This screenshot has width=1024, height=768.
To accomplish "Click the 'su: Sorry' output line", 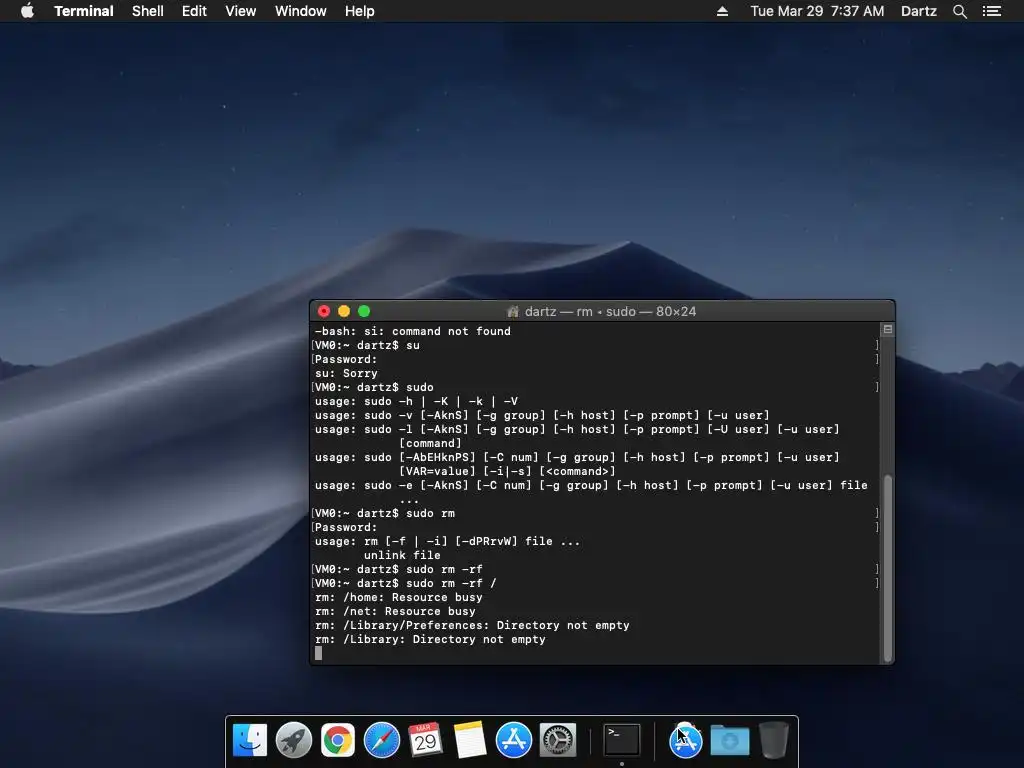I will (346, 374).
